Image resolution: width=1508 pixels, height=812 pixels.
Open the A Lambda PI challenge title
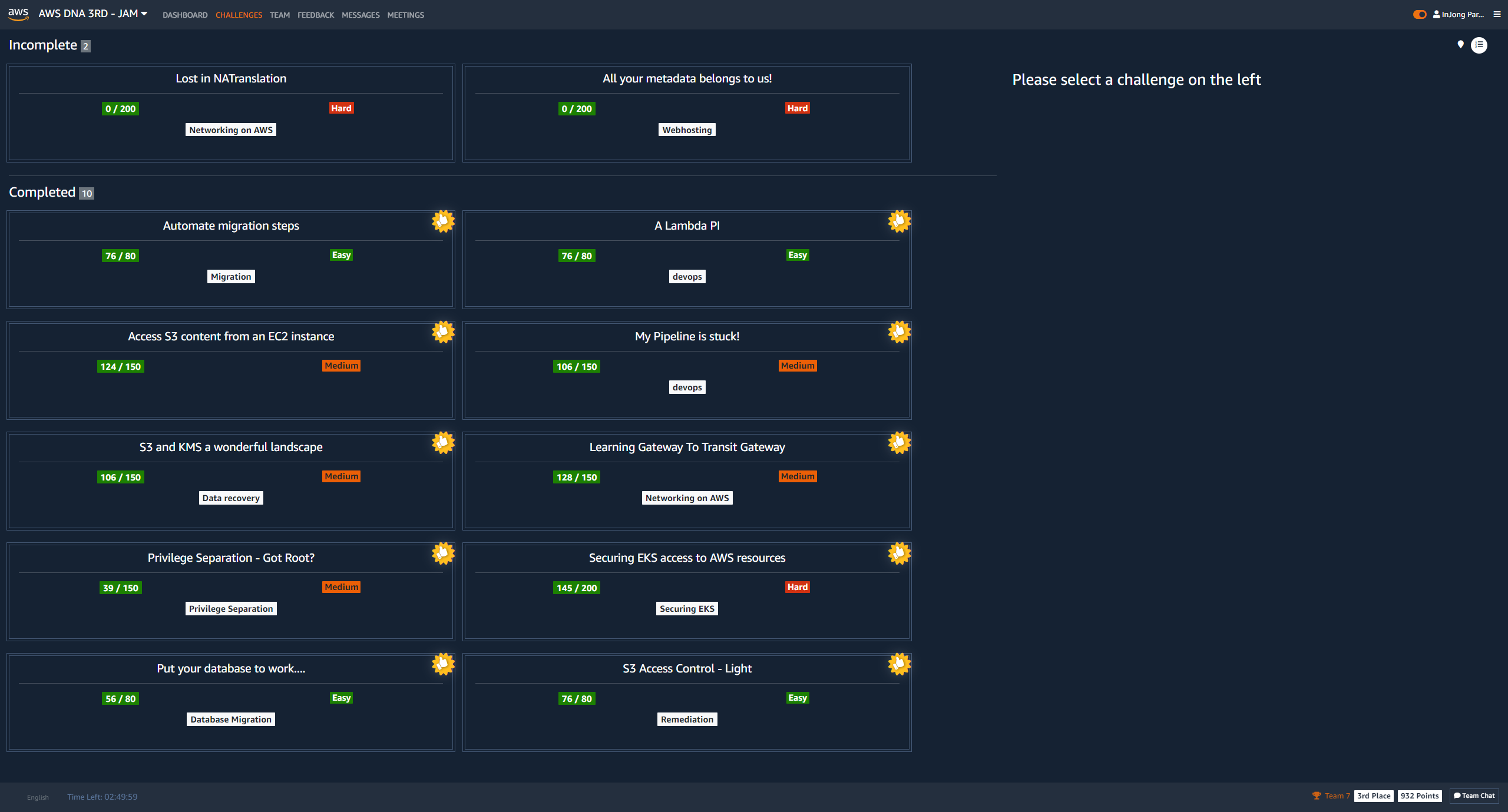click(x=687, y=226)
